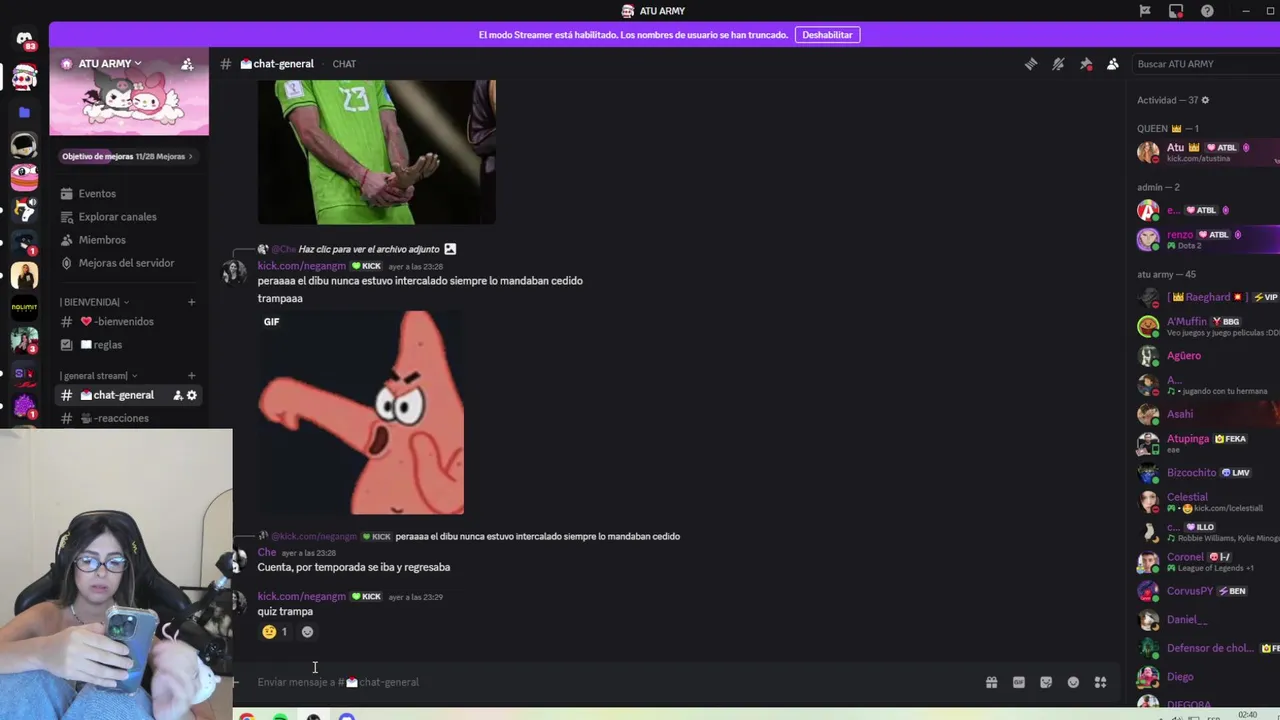
Task: Open pinned messages icon
Action: click(1086, 64)
